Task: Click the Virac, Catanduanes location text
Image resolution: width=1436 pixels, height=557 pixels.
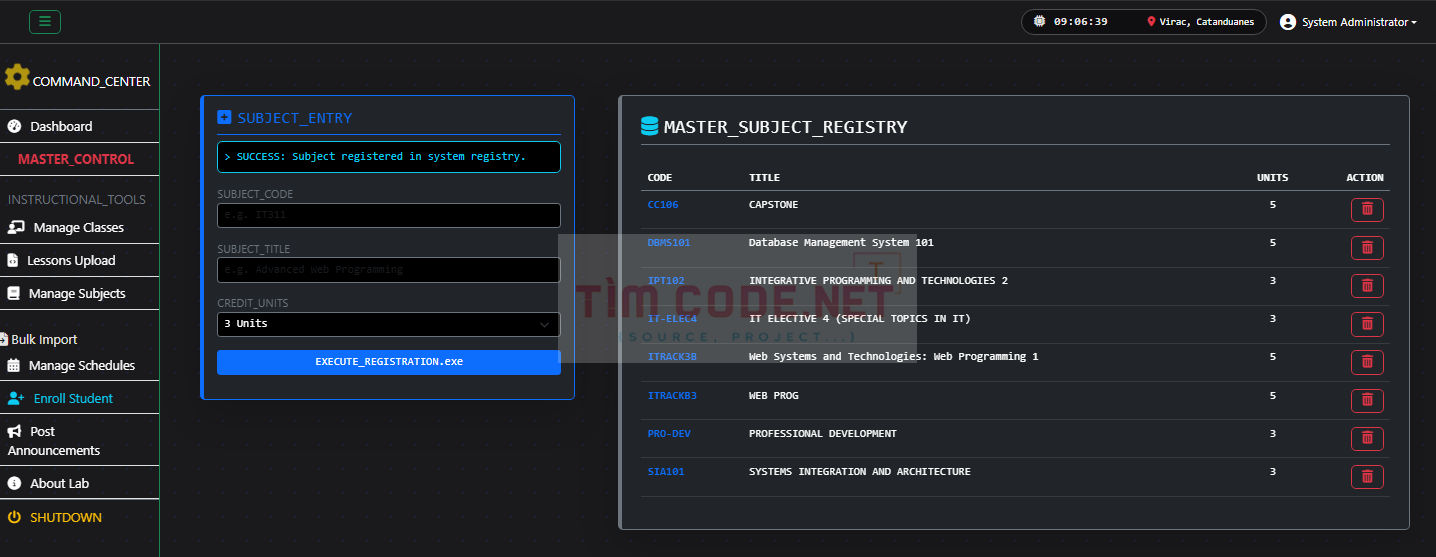Action: tap(1207, 22)
